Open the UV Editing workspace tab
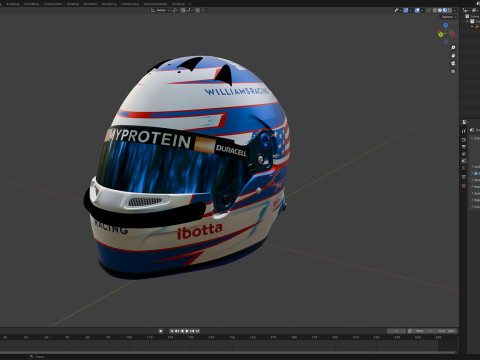Screen dimensions: 480x360 [x=31, y=4]
